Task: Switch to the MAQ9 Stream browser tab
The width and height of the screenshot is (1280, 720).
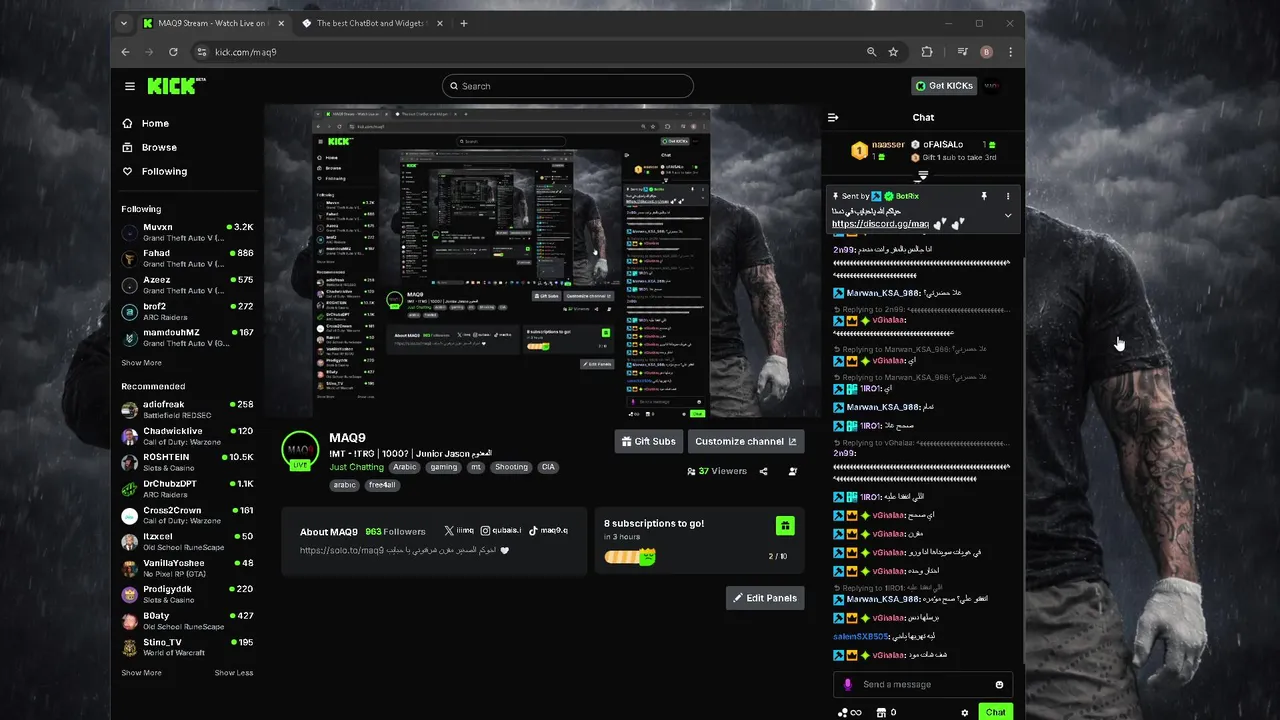Action: coord(213,23)
